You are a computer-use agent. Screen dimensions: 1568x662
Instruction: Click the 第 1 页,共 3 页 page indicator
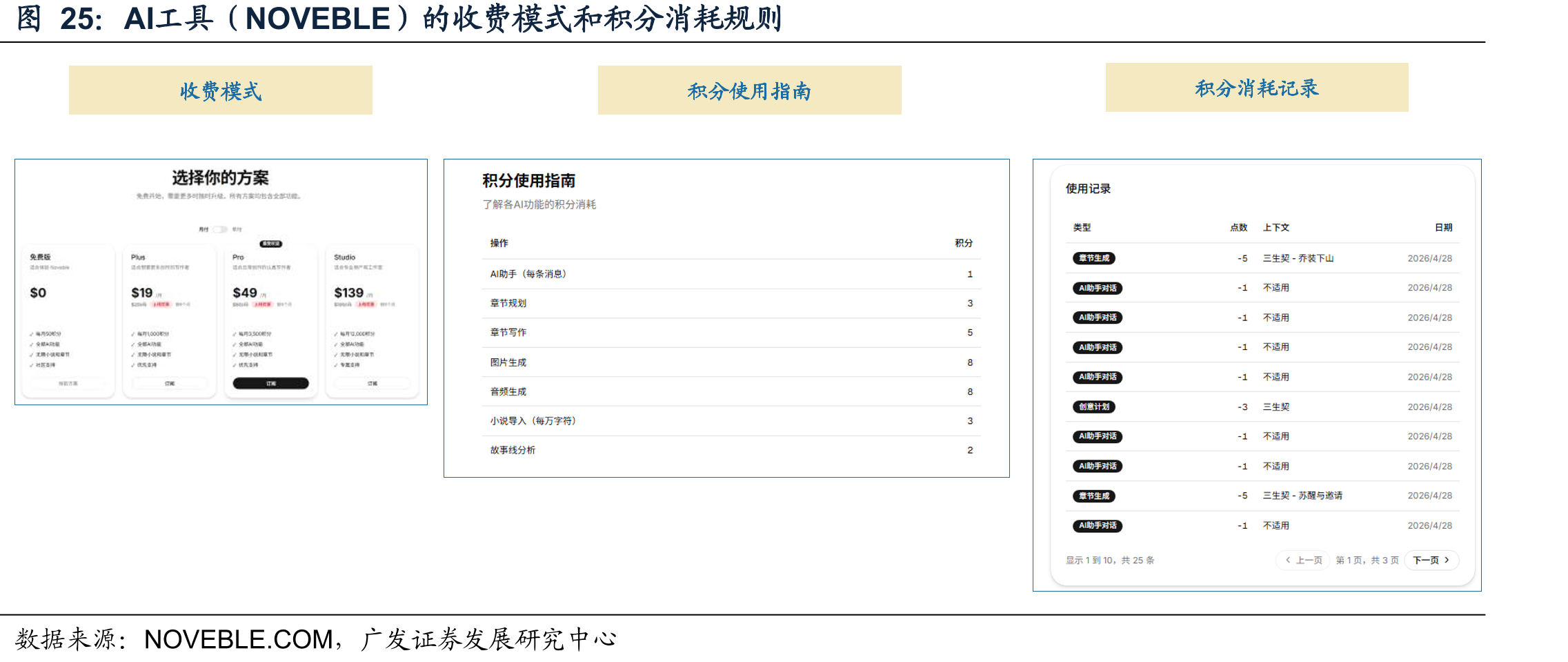(x=1367, y=560)
